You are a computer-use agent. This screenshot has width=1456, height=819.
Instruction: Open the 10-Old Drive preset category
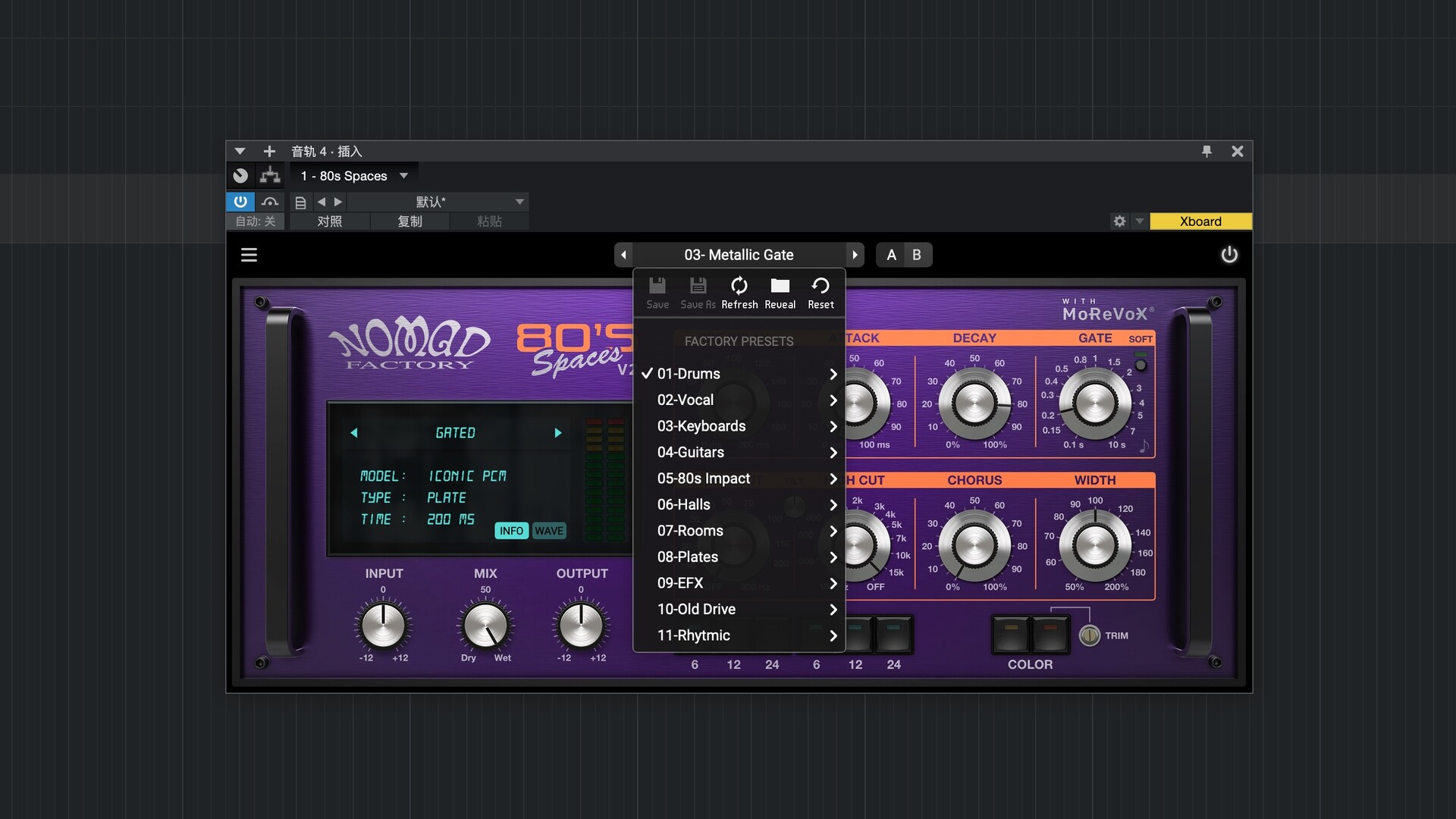pos(739,610)
